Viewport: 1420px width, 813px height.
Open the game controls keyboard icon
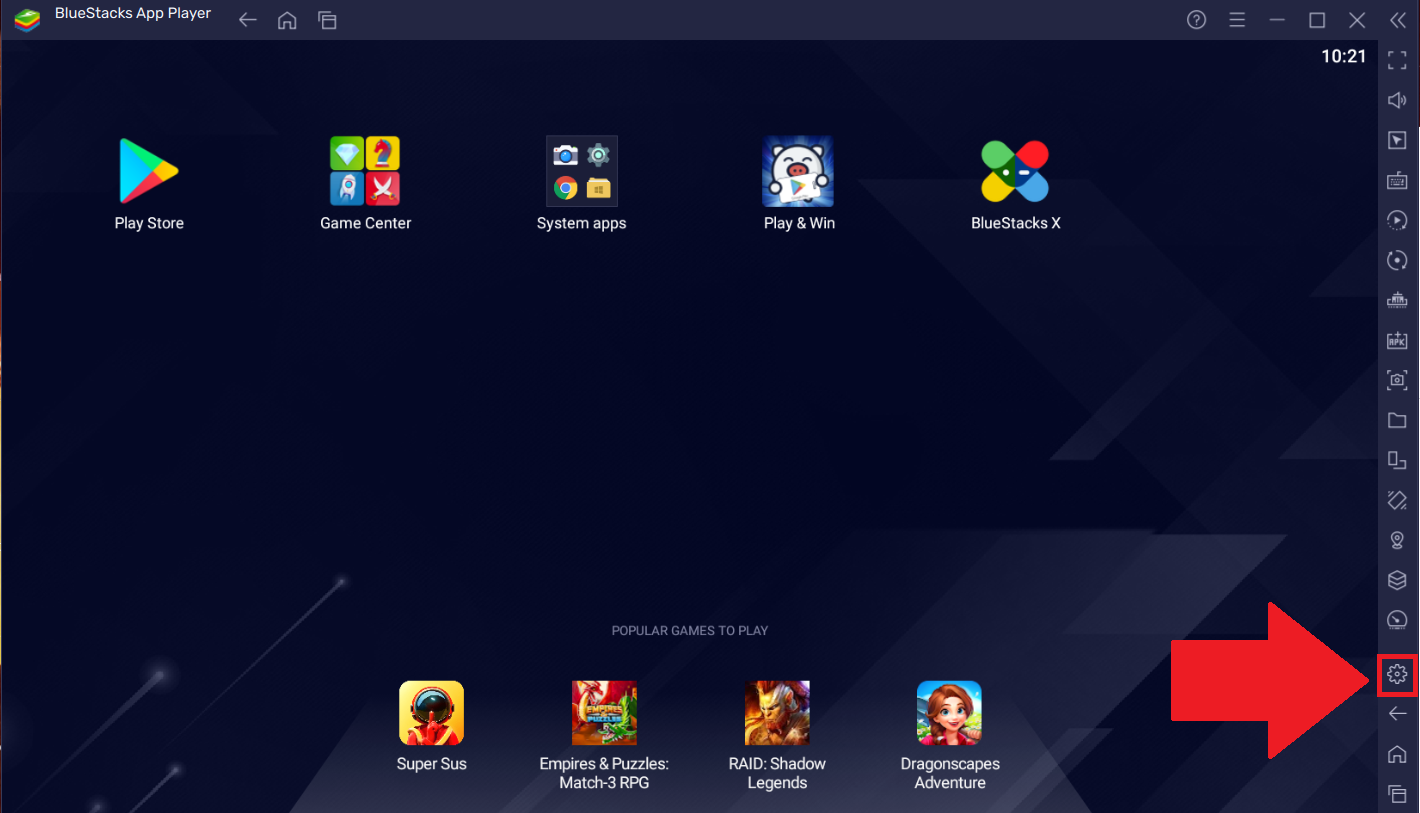[x=1397, y=180]
